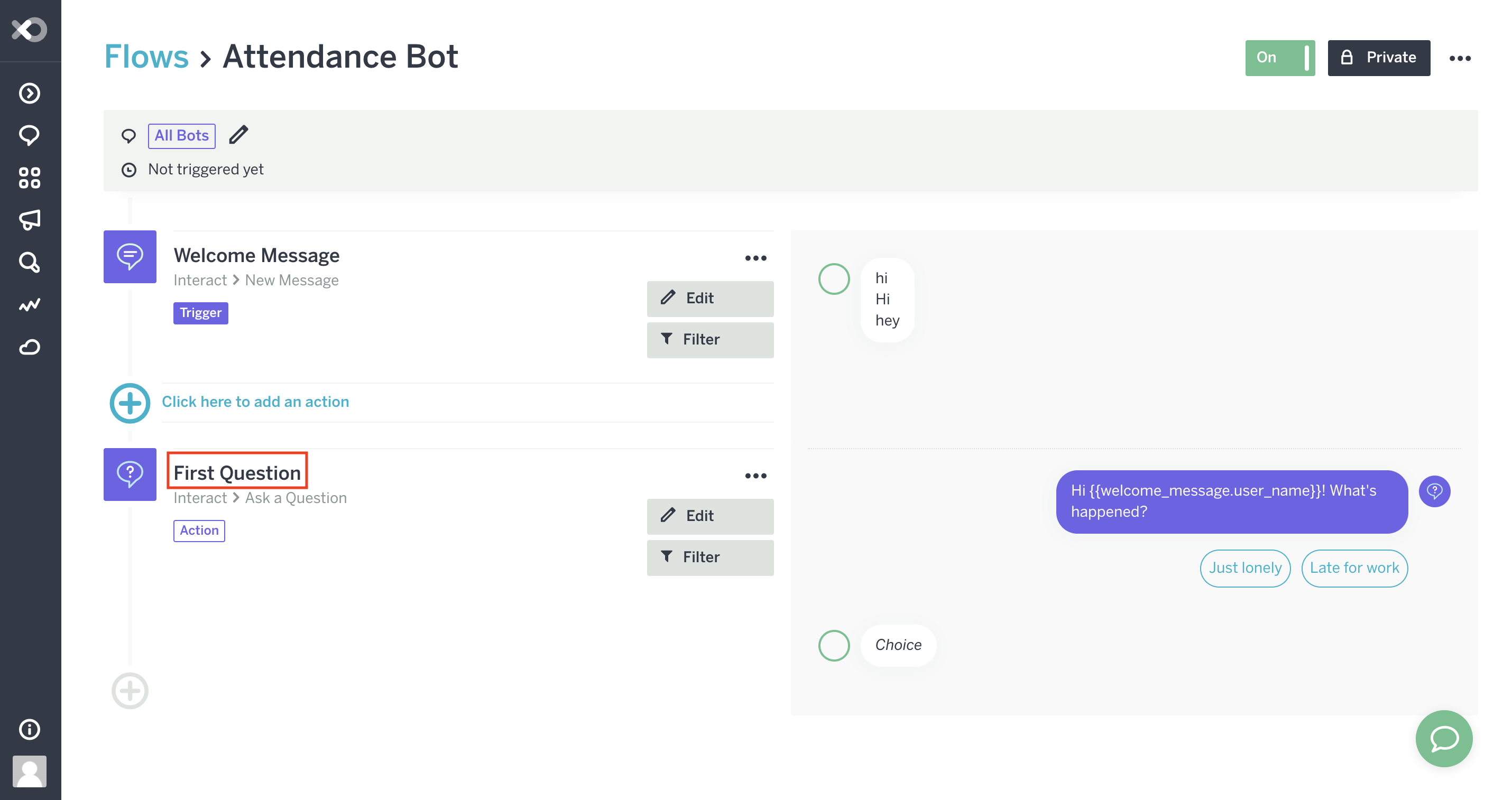This screenshot has width=1512, height=800.
Task: Edit the Welcome Message step
Action: 709,299
